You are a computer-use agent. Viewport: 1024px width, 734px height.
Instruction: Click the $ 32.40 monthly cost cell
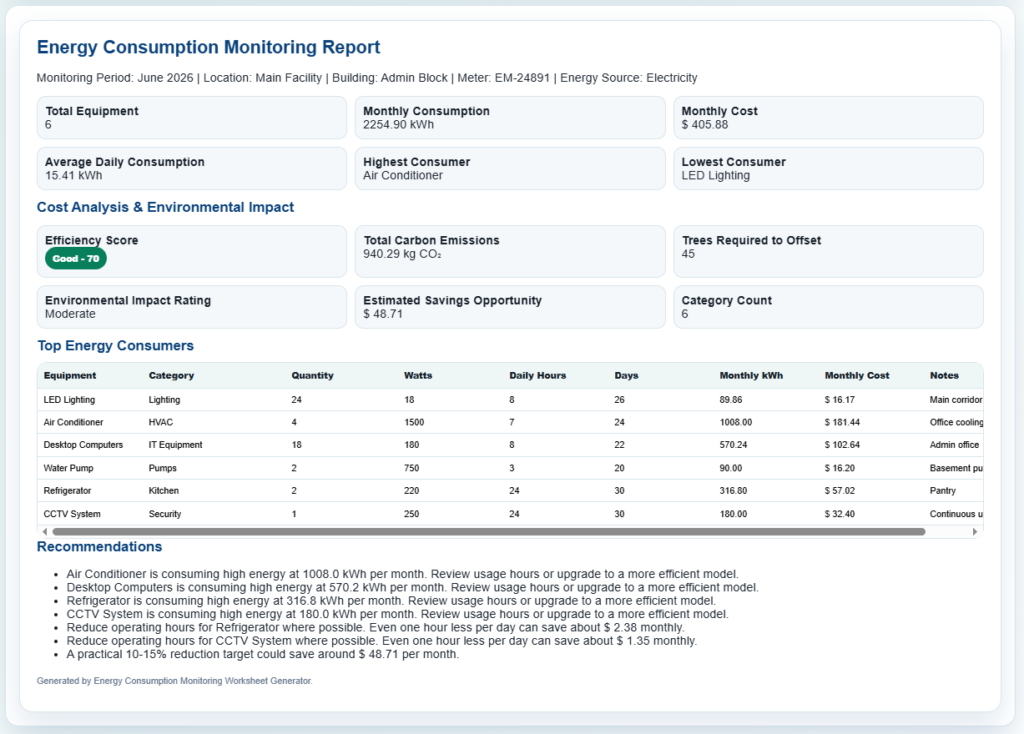pos(840,514)
